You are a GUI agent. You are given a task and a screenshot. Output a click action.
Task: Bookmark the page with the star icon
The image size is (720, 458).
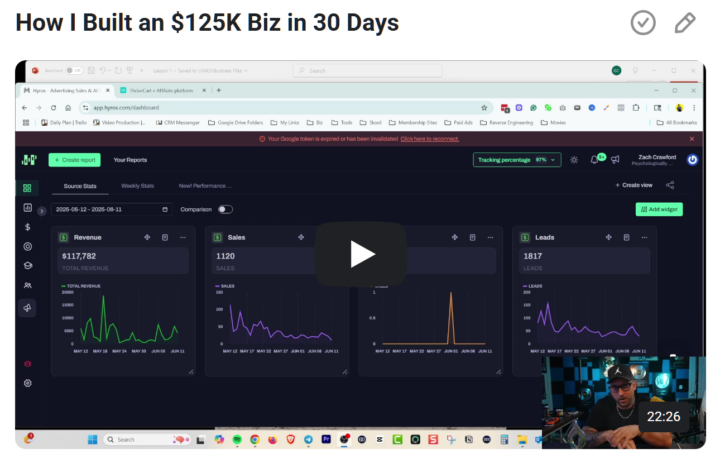(x=484, y=108)
